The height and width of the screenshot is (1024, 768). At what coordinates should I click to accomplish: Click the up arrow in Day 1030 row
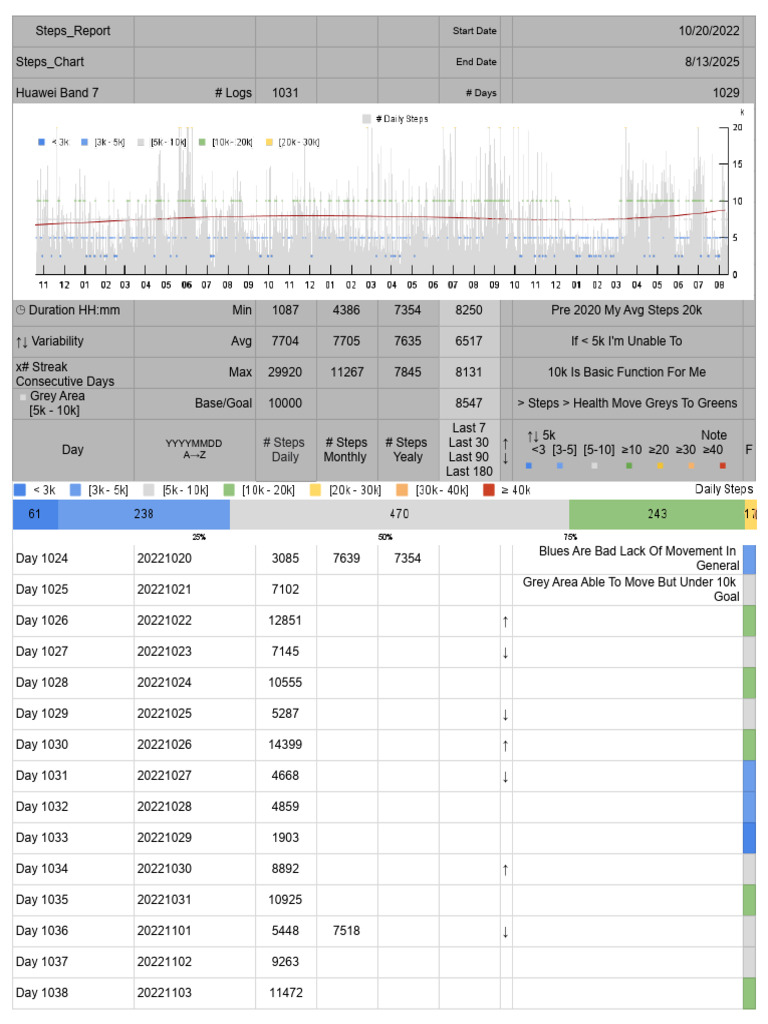coord(505,745)
